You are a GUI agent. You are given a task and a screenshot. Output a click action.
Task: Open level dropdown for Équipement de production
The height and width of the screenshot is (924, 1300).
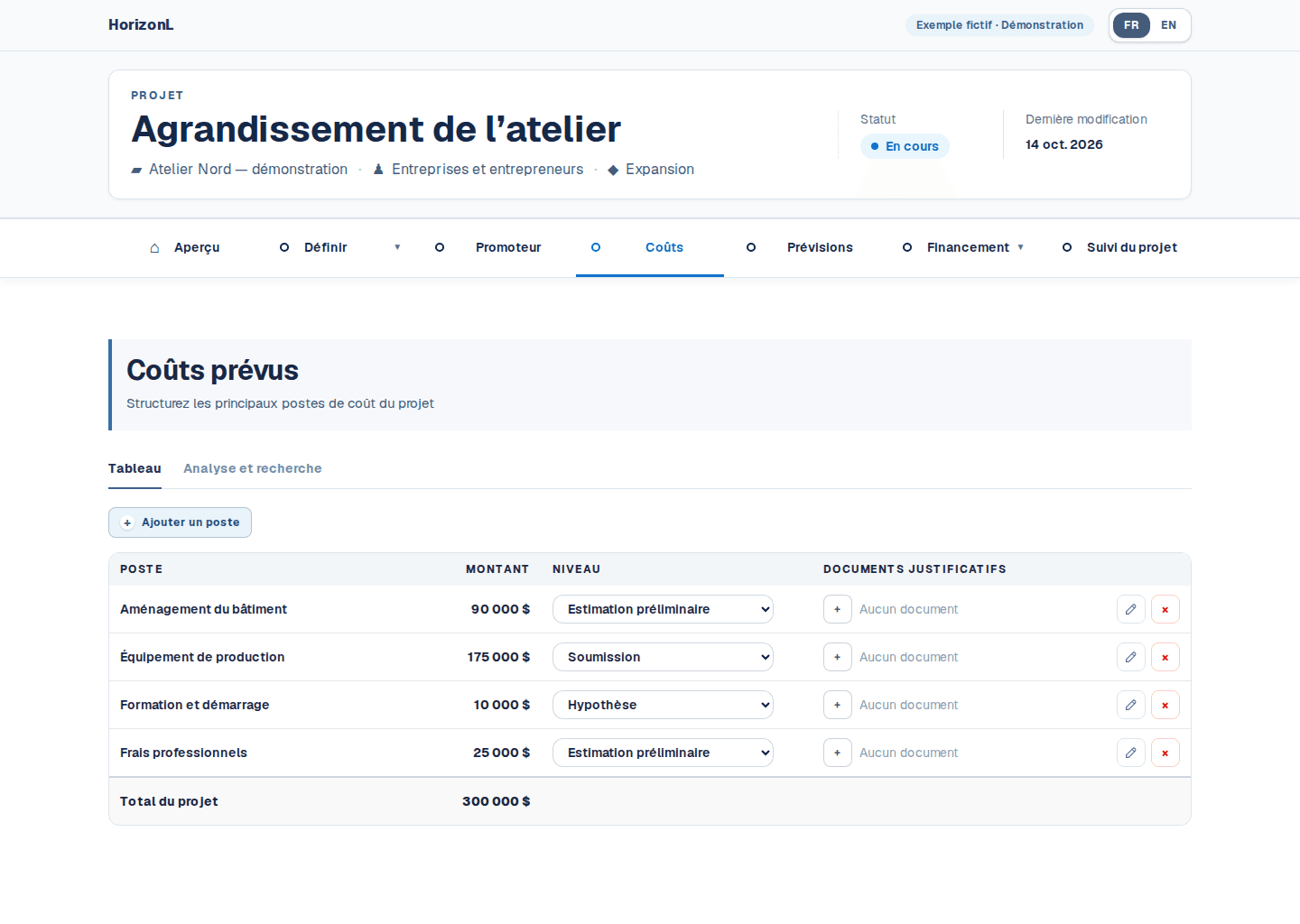coord(663,657)
